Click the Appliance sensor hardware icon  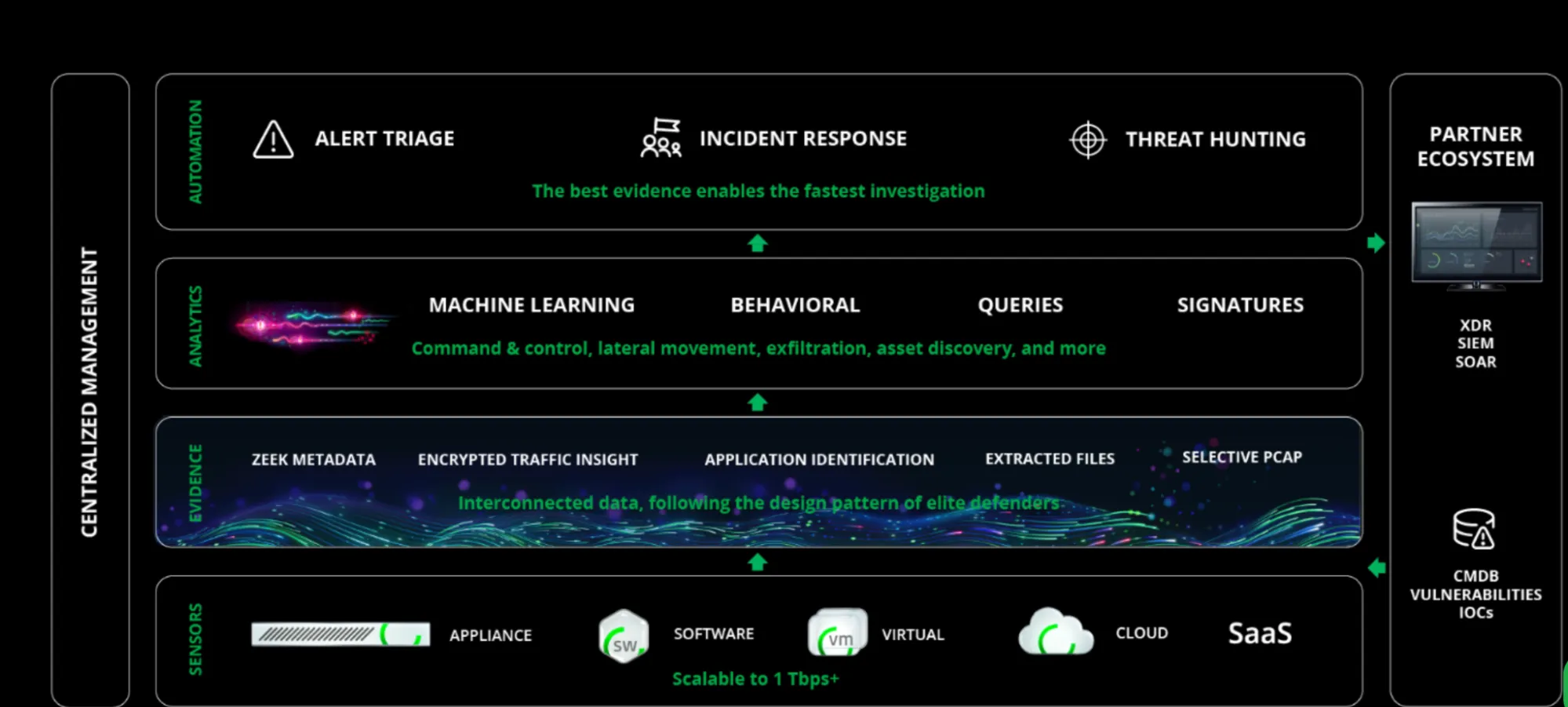[340, 634]
